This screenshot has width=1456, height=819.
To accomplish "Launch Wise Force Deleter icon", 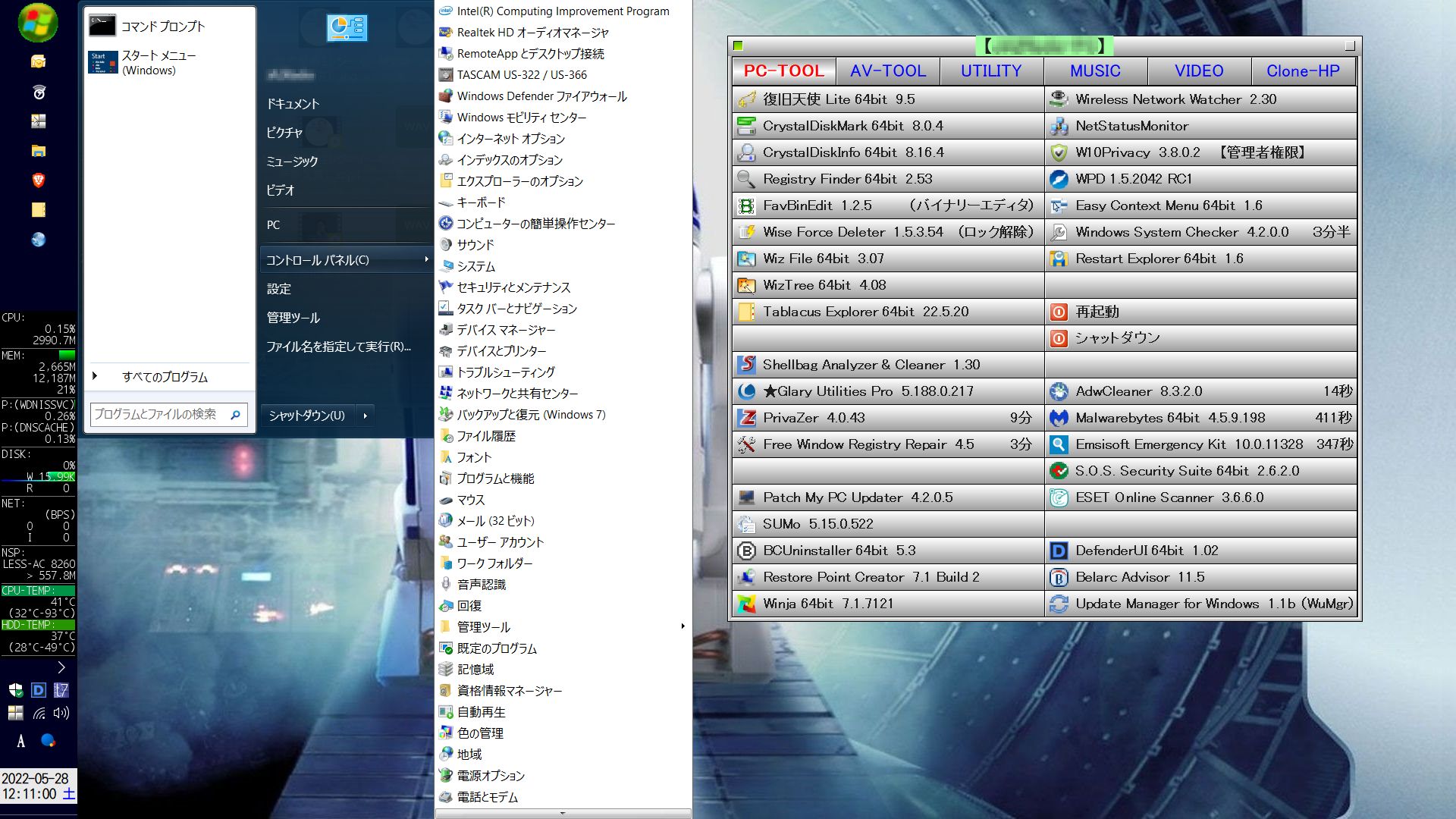I will pos(747,232).
